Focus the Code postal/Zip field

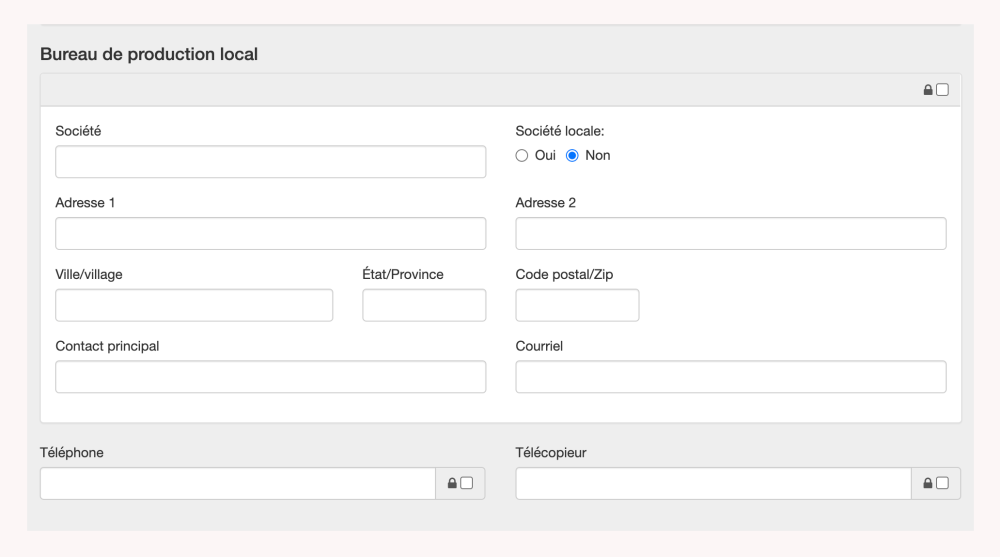pos(577,305)
